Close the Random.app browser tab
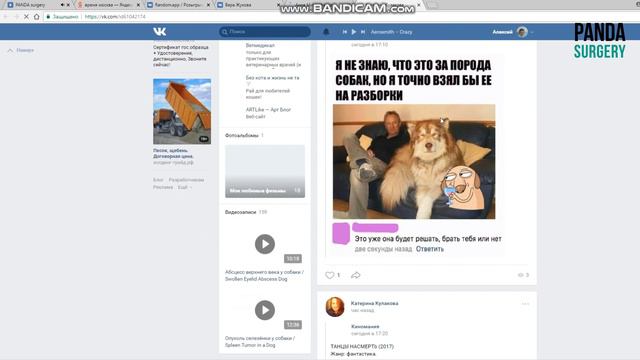 pos(208,5)
